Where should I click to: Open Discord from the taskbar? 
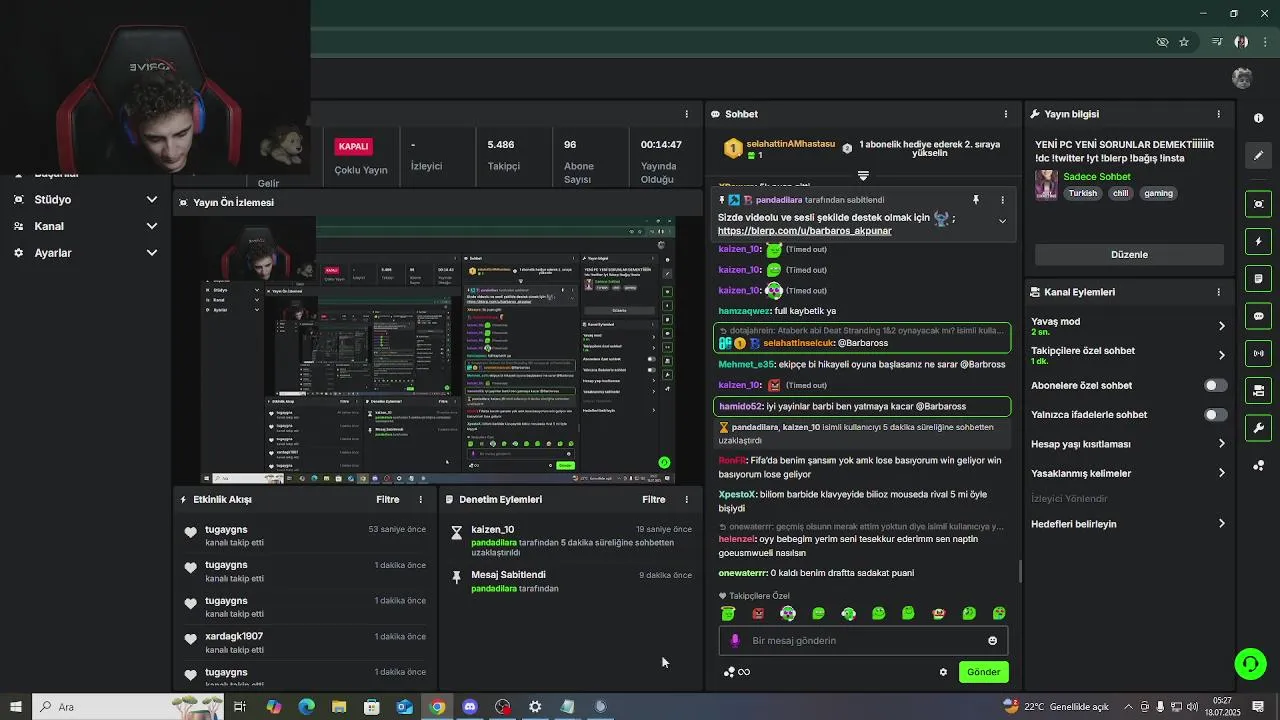pos(470,707)
